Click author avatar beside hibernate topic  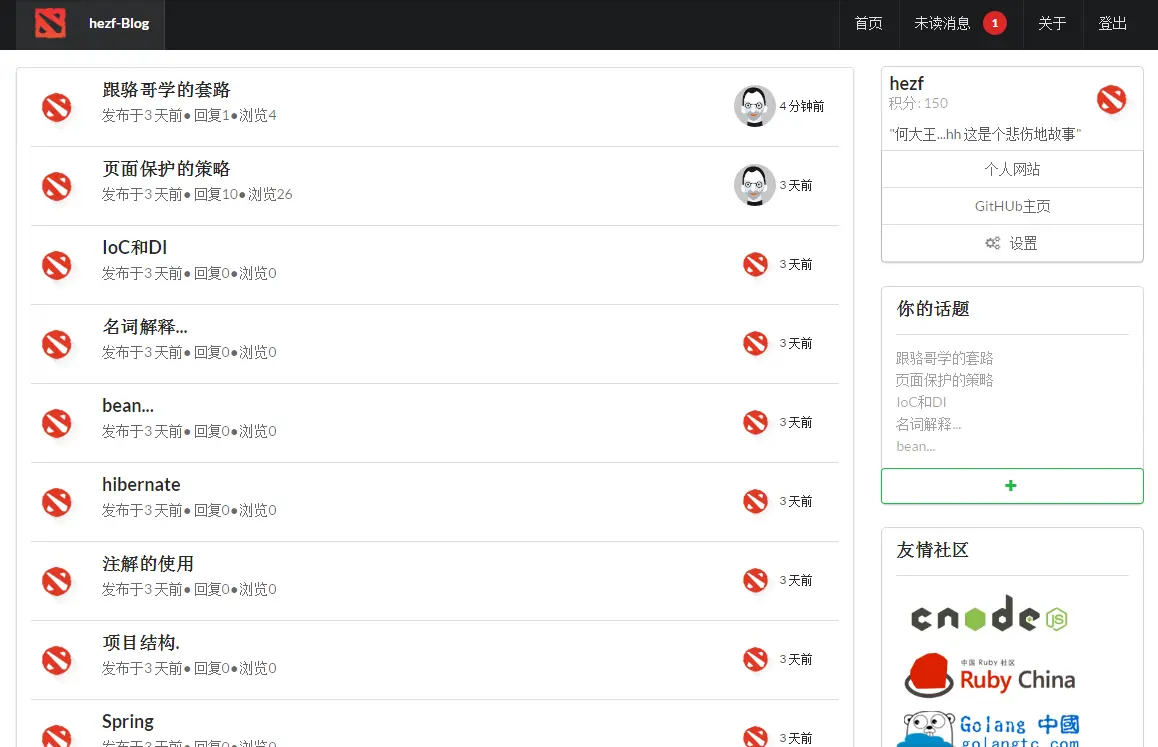(57, 502)
